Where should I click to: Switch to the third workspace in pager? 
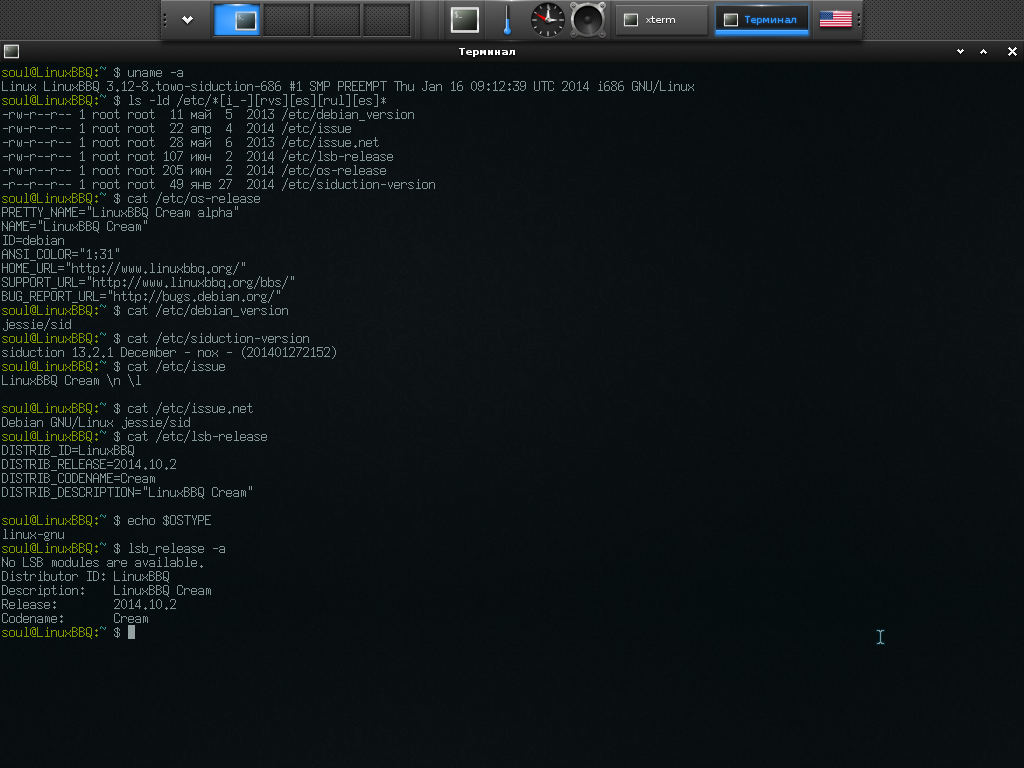click(337, 20)
